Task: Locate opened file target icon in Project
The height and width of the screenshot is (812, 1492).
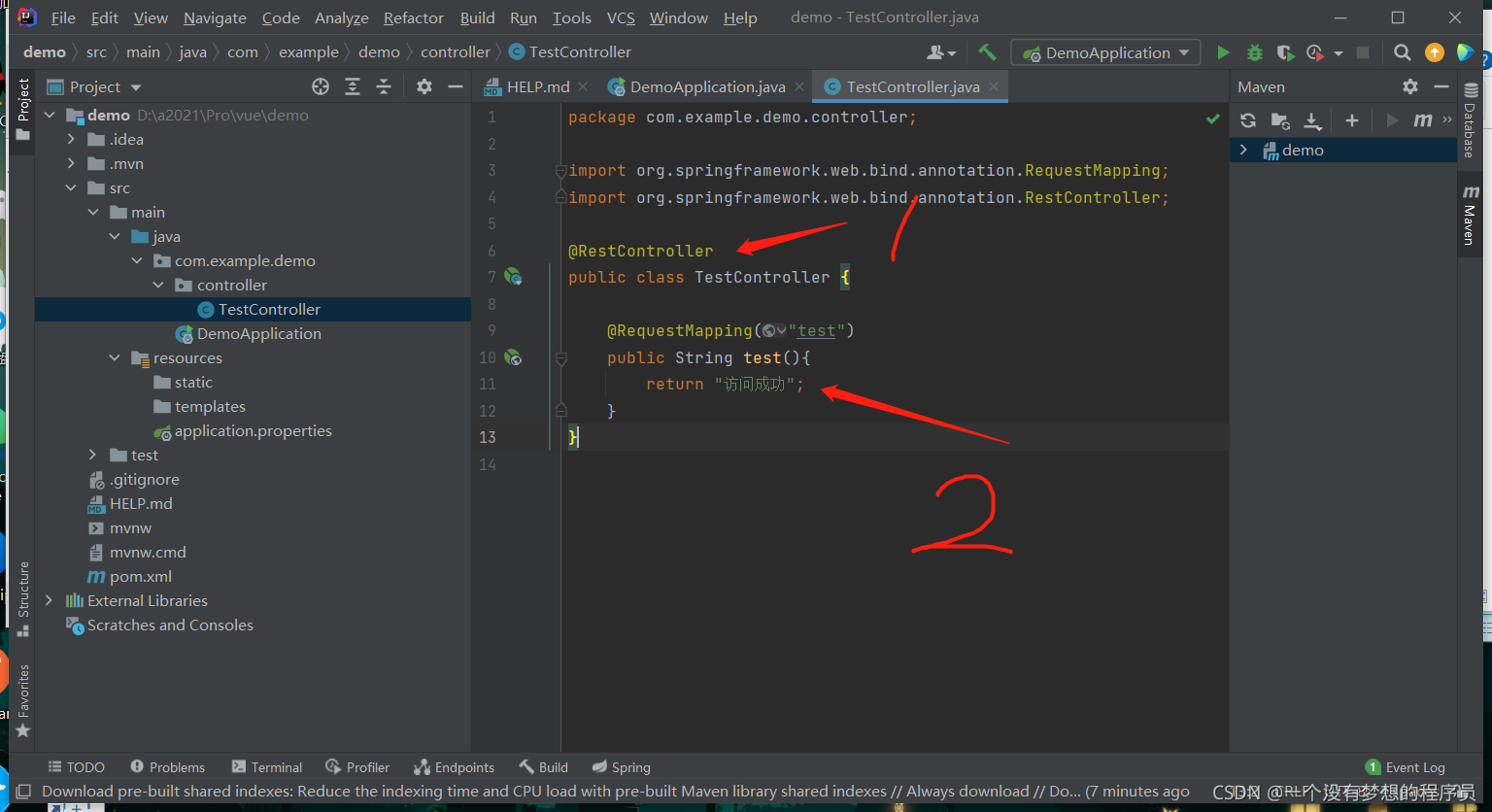Action: click(321, 86)
